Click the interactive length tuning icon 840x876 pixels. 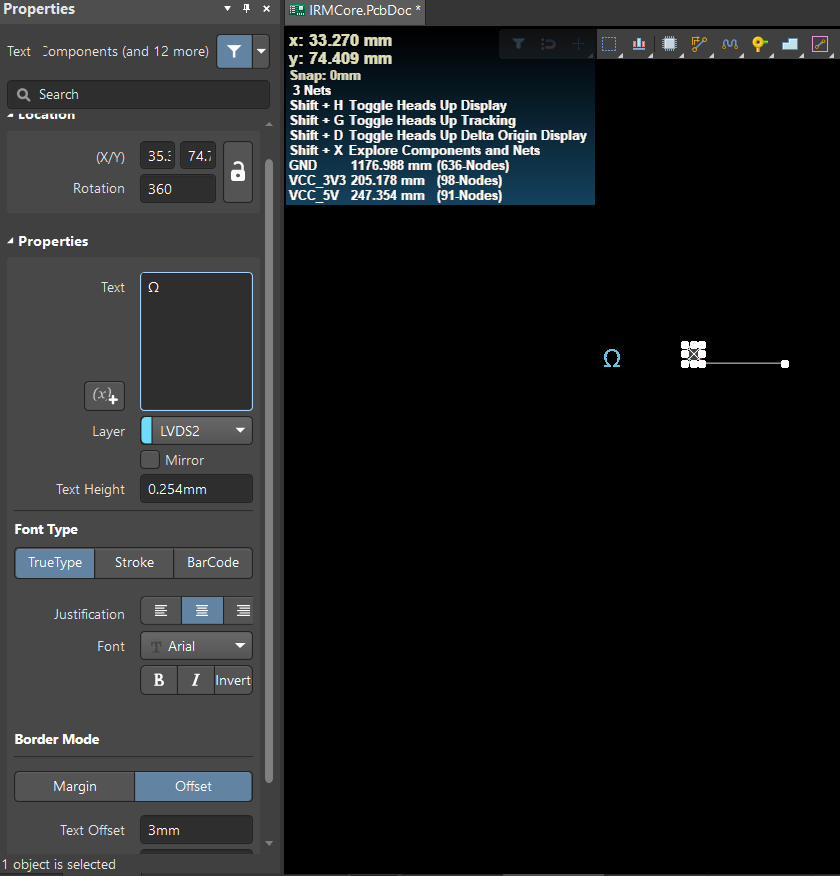point(730,44)
